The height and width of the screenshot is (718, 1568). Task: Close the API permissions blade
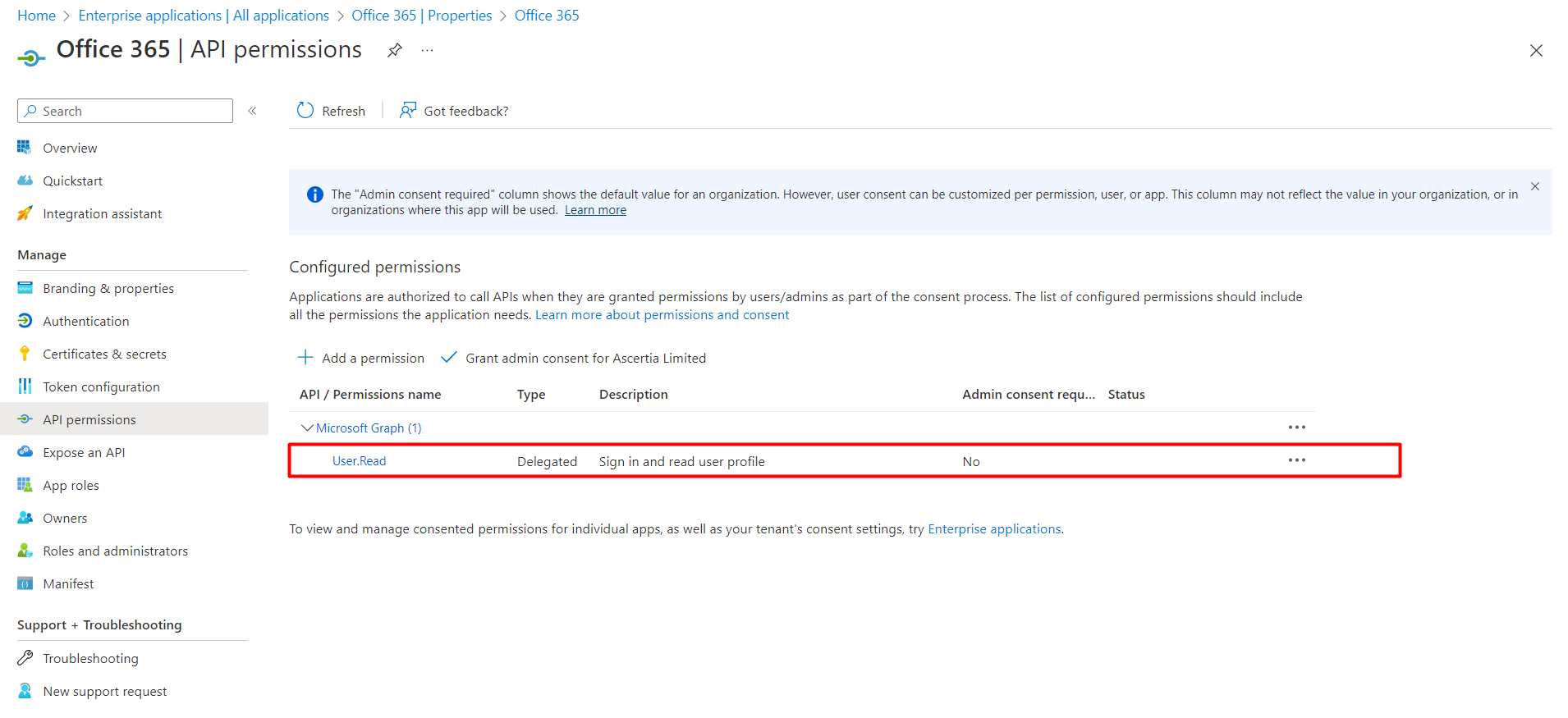(x=1536, y=51)
